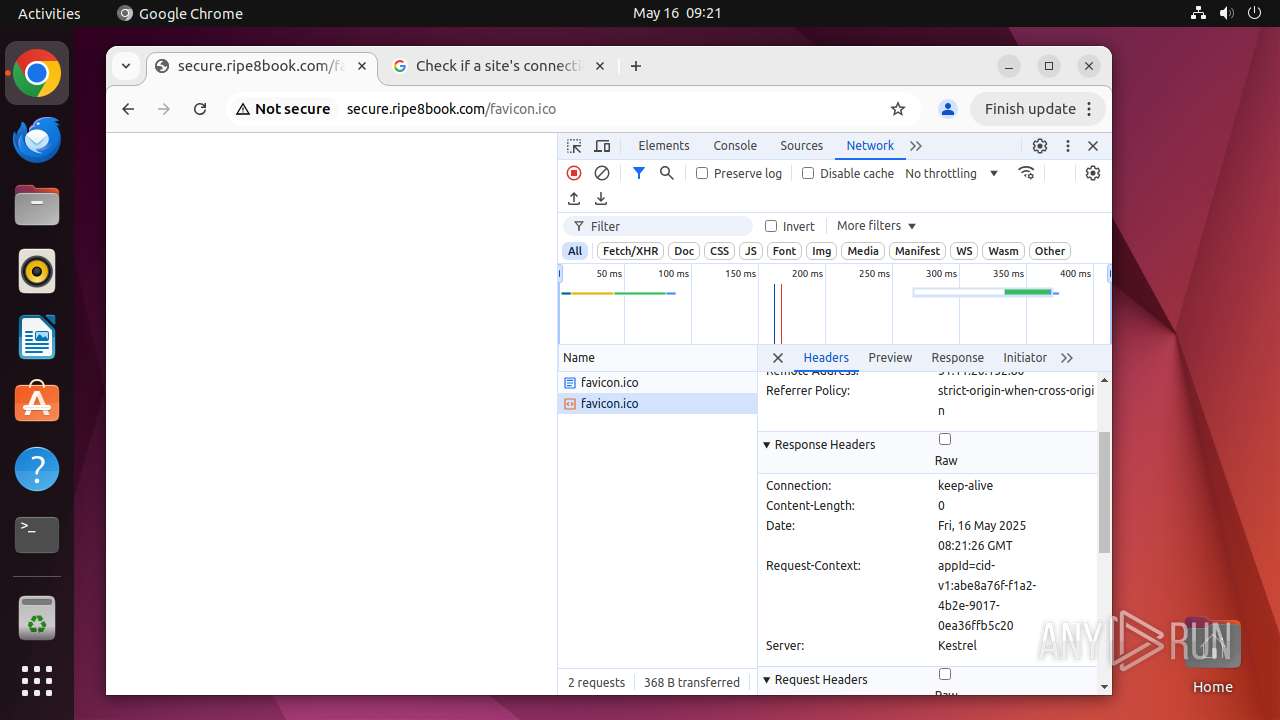Enable the Disable cache checkbox
Viewport: 1280px width, 720px height.
(x=808, y=173)
